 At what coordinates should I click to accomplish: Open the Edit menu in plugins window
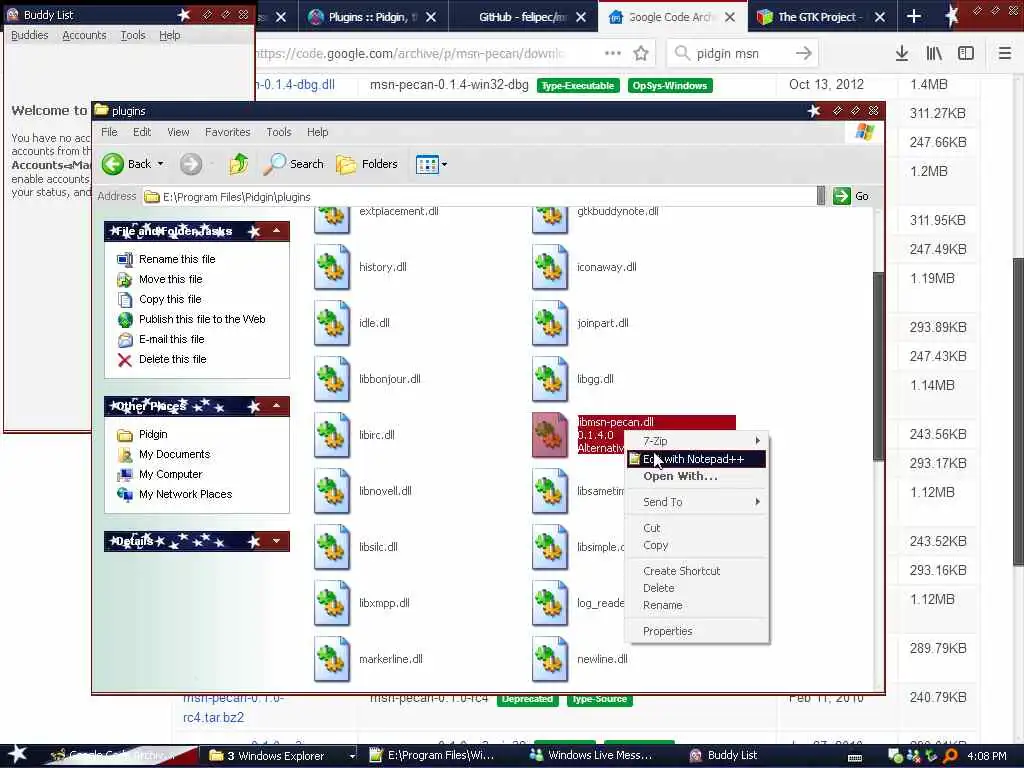(142, 132)
